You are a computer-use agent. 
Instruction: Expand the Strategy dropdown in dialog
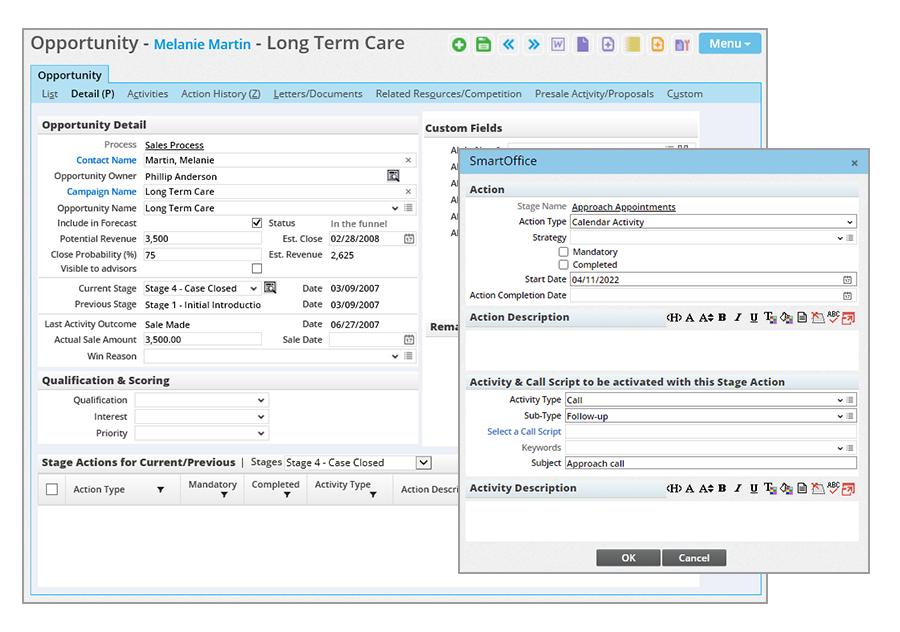click(840, 238)
